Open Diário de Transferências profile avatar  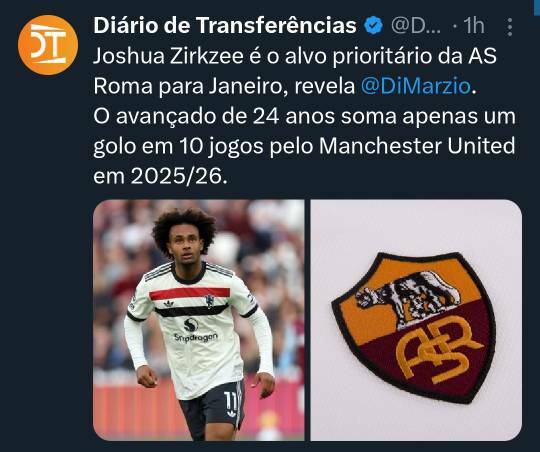coord(48,45)
